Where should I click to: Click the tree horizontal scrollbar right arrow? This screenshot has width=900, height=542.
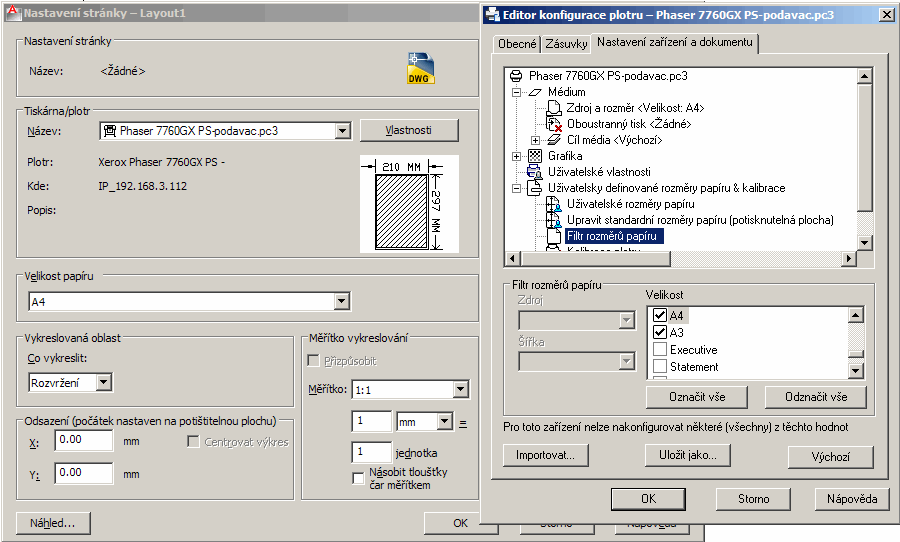point(849,259)
